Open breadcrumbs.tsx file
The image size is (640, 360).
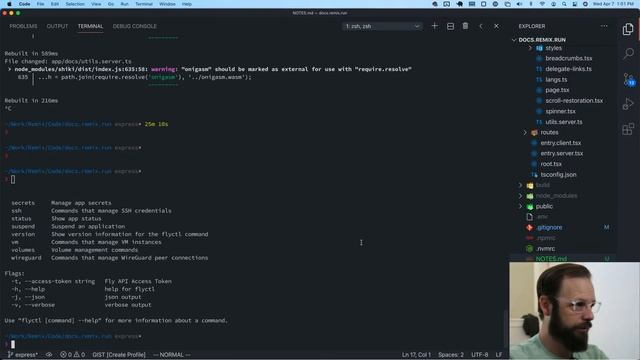click(x=569, y=58)
